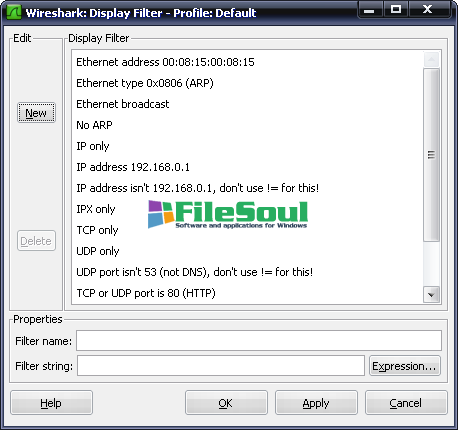The image size is (458, 430).
Task: Apply the display filter
Action: point(316,403)
